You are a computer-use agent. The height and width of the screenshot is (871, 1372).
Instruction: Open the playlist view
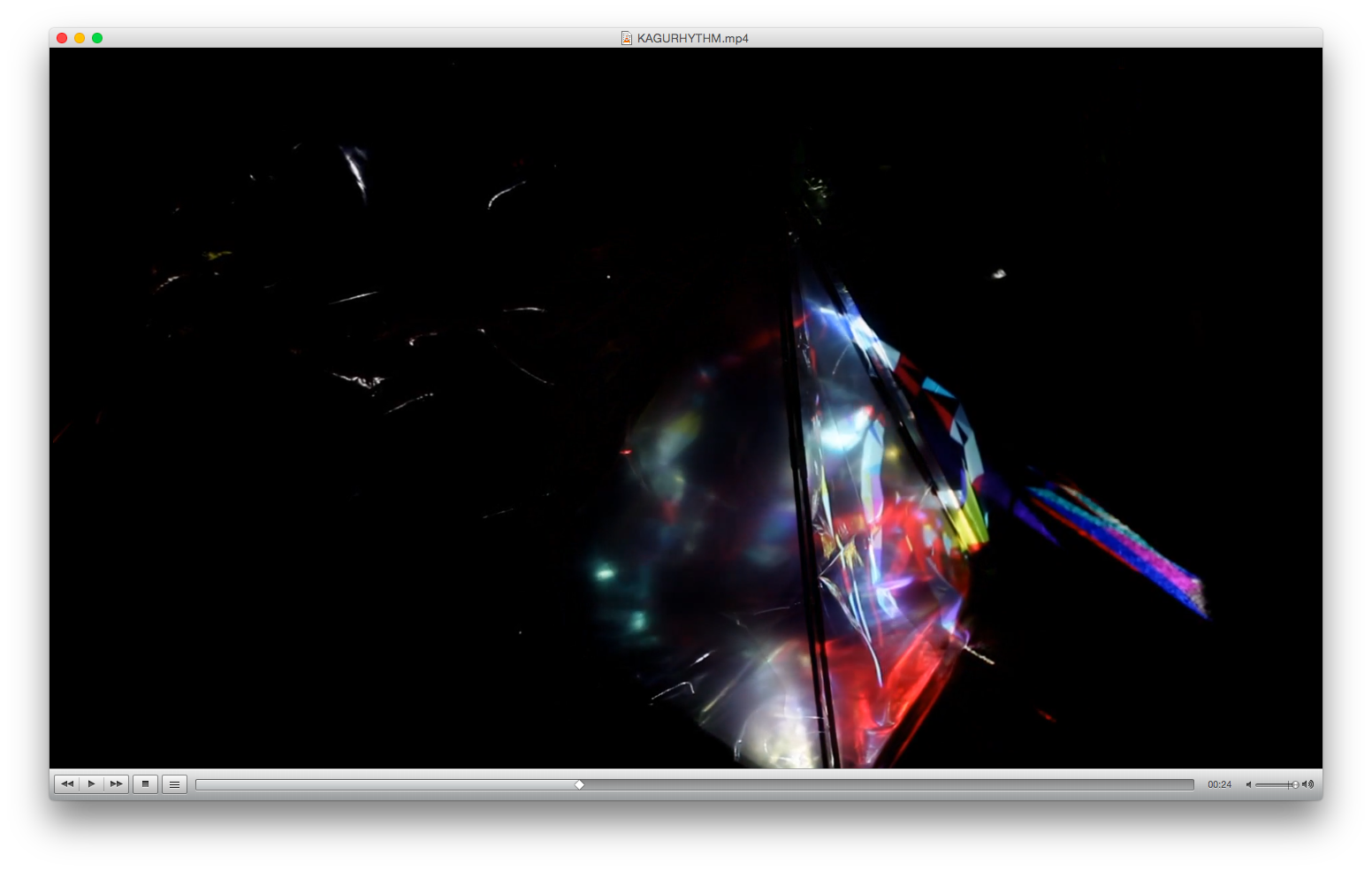click(175, 784)
